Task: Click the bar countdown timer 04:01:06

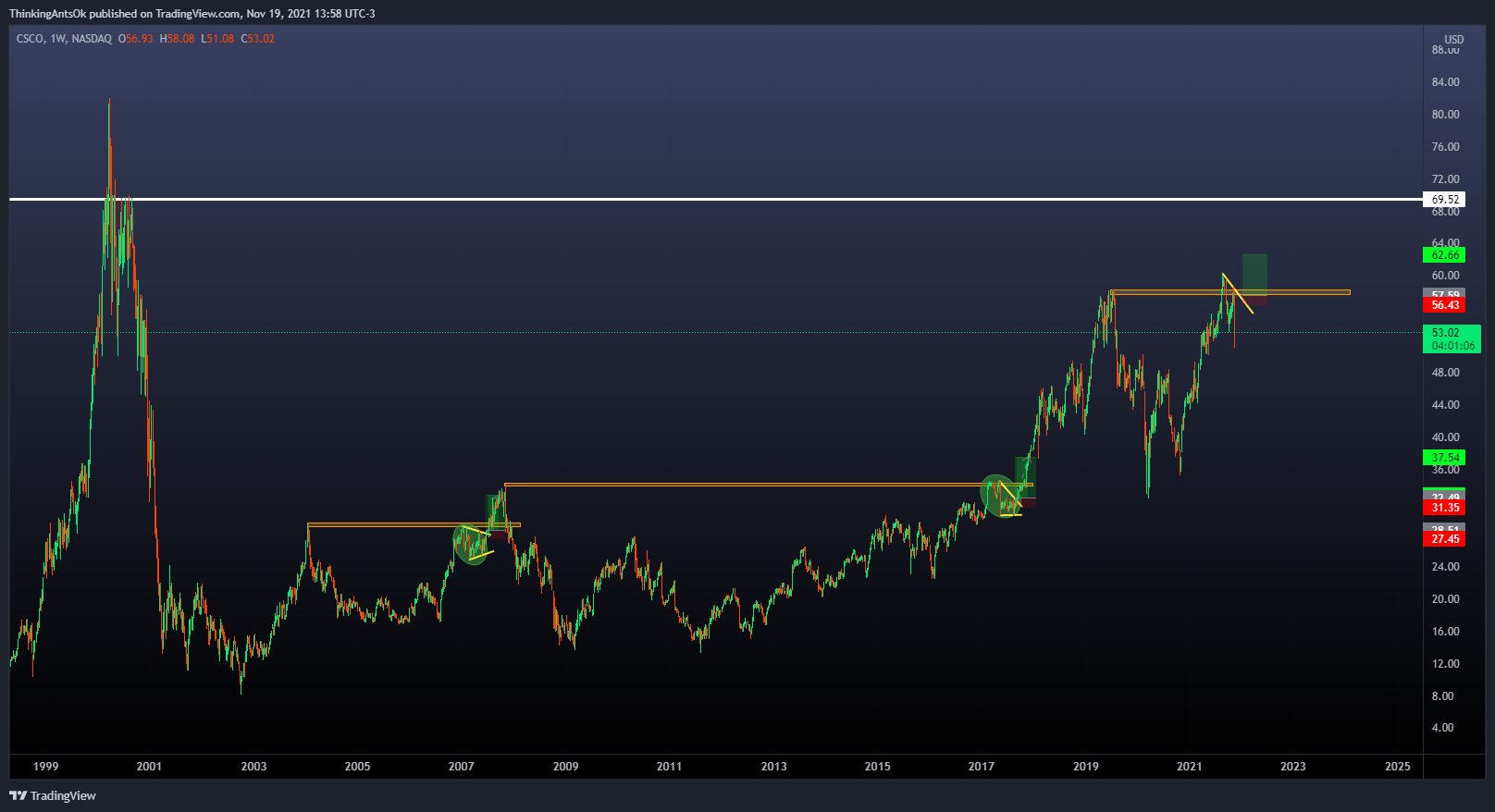Action: click(1452, 346)
